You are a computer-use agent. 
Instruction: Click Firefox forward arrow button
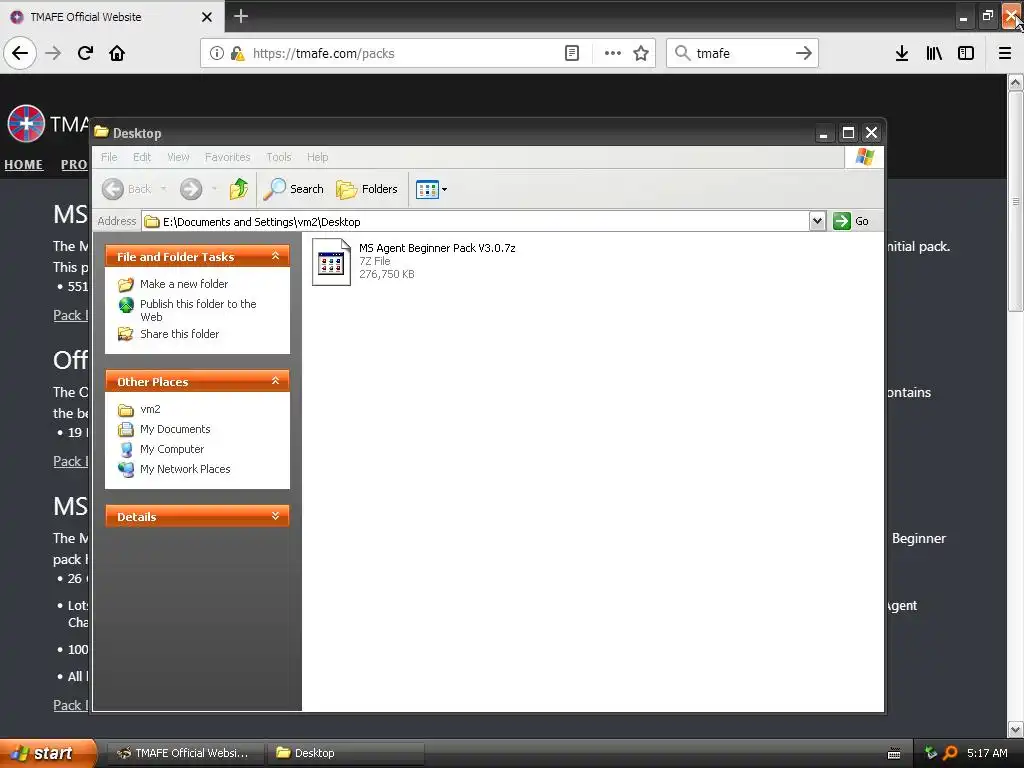pos(54,53)
